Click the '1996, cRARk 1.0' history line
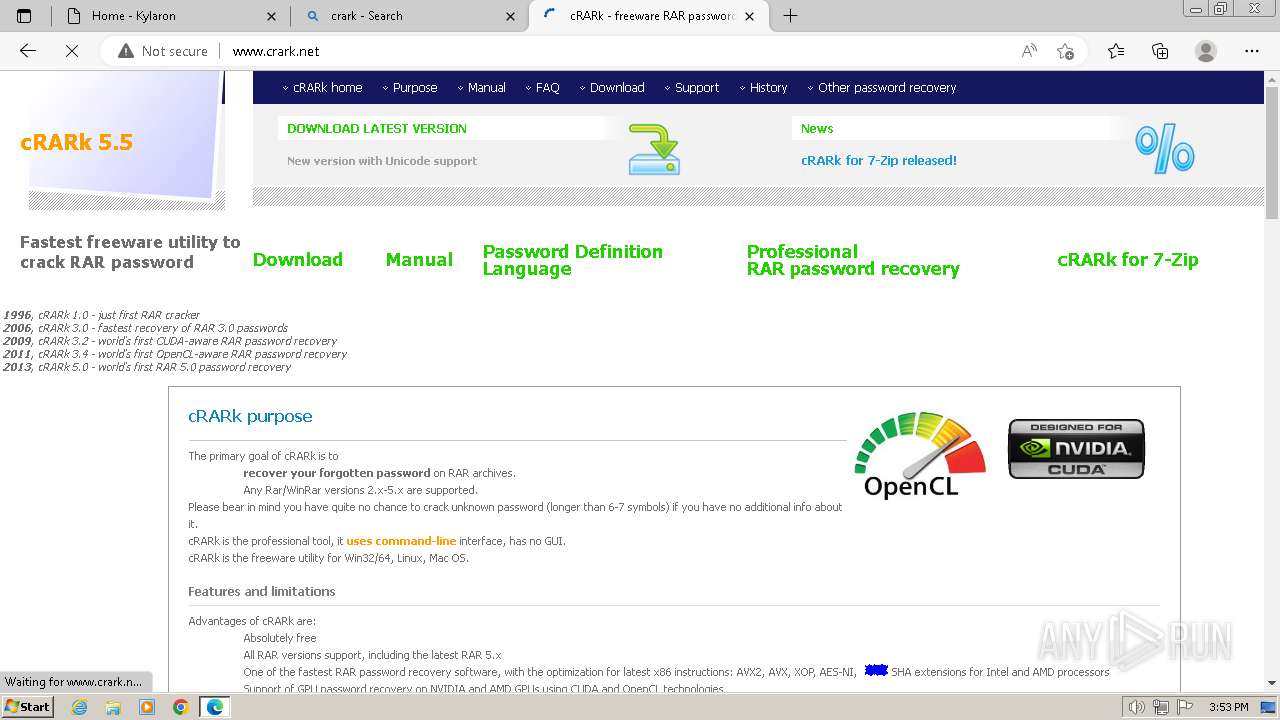This screenshot has height=720, width=1280. click(x=102, y=315)
